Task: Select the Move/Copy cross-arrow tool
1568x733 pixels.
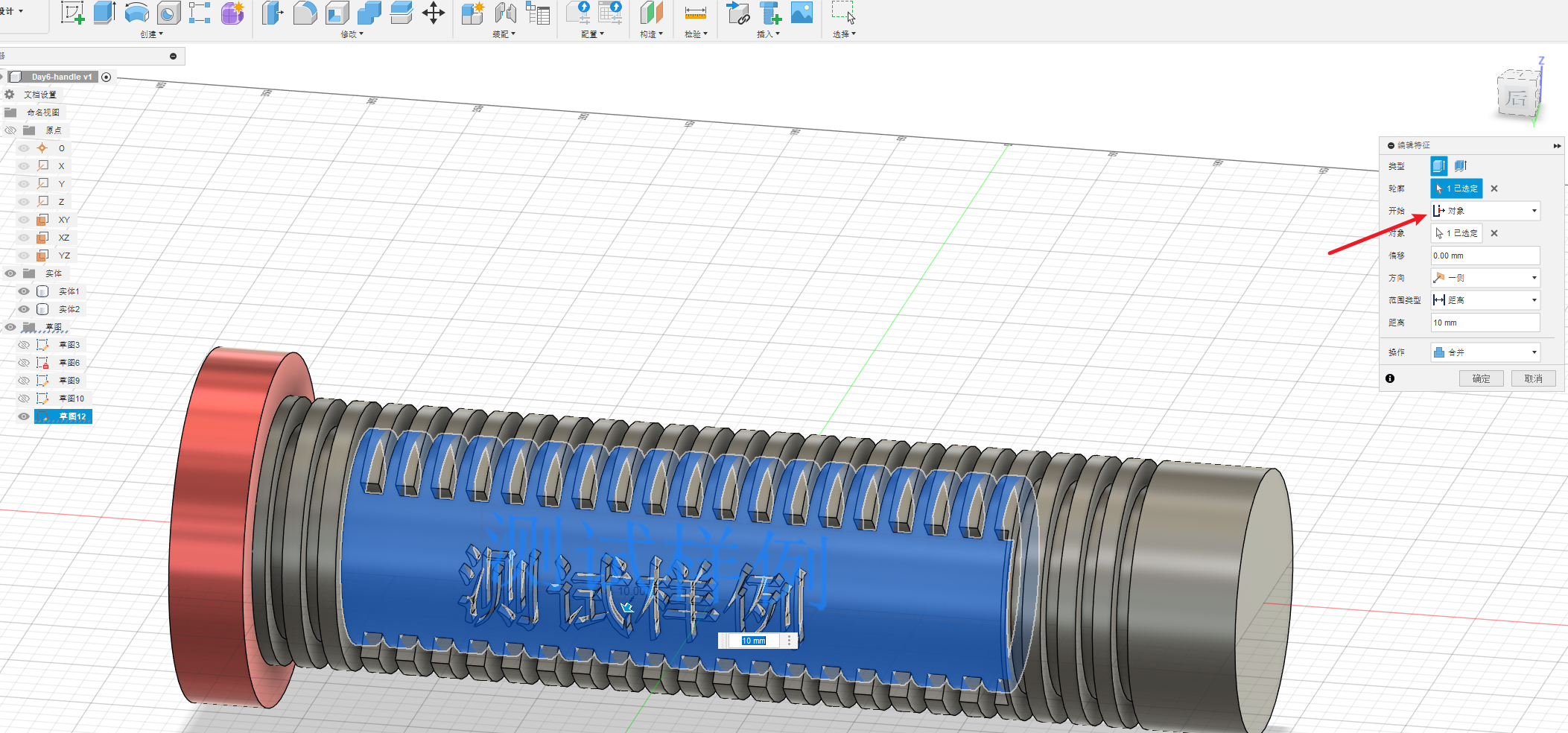Action: click(434, 13)
